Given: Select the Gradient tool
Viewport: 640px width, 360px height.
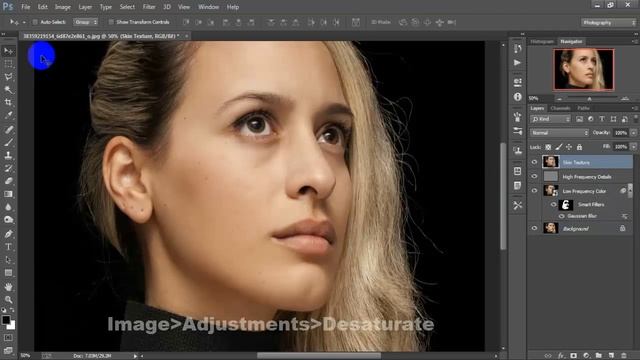Looking at the screenshot, I should [8, 194].
